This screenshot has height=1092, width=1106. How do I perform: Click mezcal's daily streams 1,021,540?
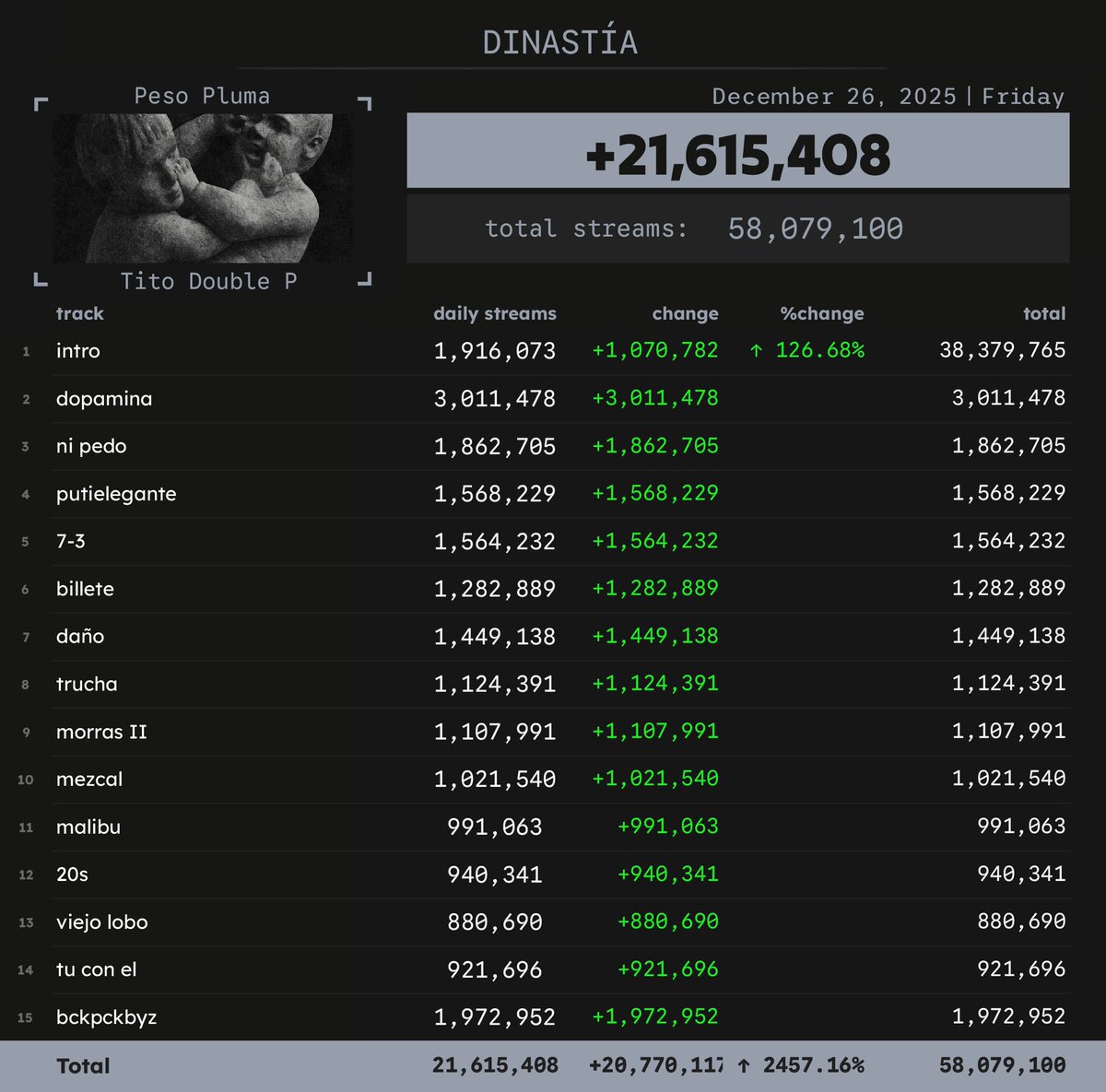click(495, 780)
